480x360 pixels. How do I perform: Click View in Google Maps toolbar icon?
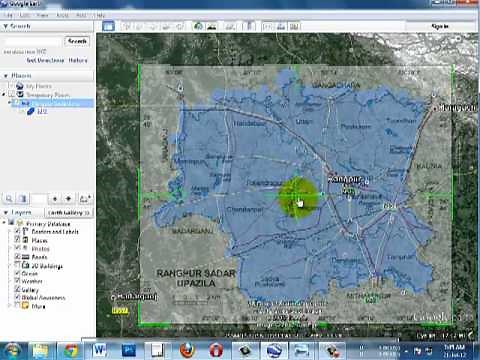[x=294, y=26]
